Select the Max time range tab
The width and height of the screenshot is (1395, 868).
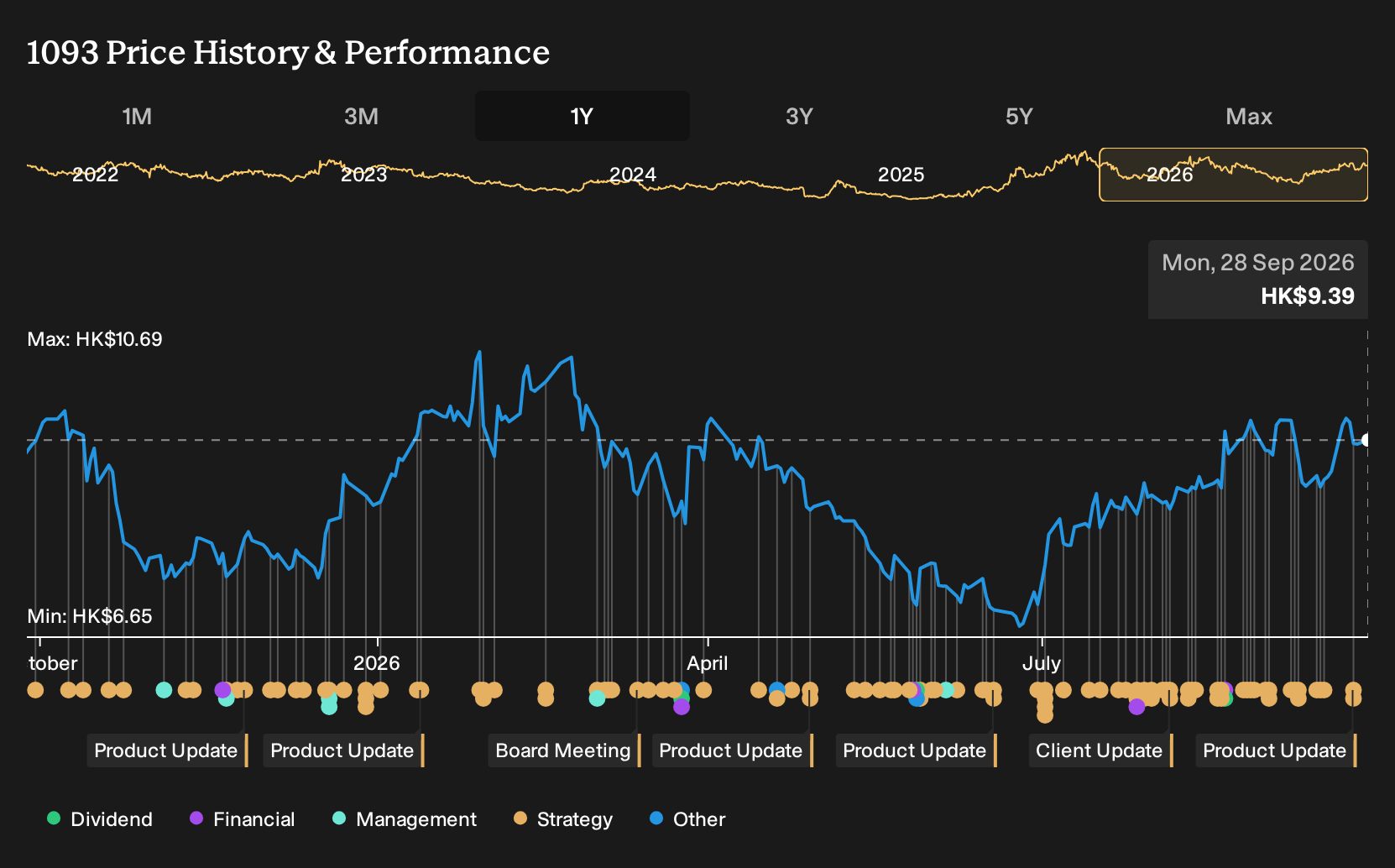(1249, 116)
